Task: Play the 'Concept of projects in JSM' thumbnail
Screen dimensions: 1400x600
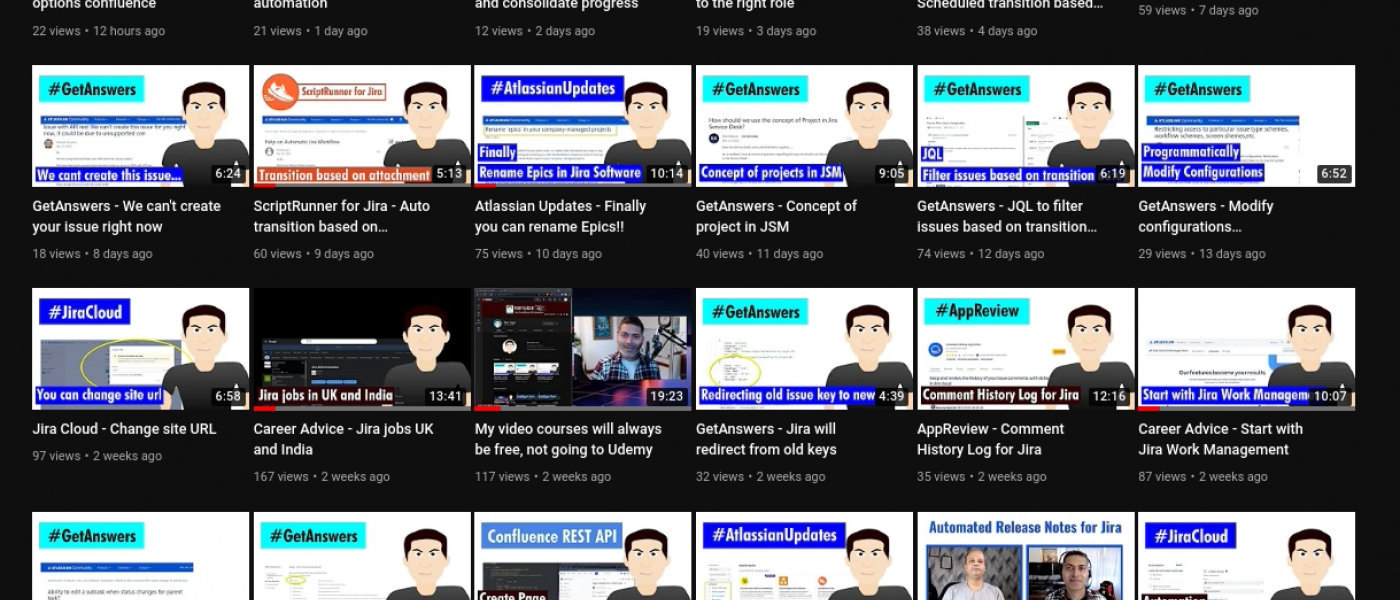Action: pyautogui.click(x=804, y=126)
